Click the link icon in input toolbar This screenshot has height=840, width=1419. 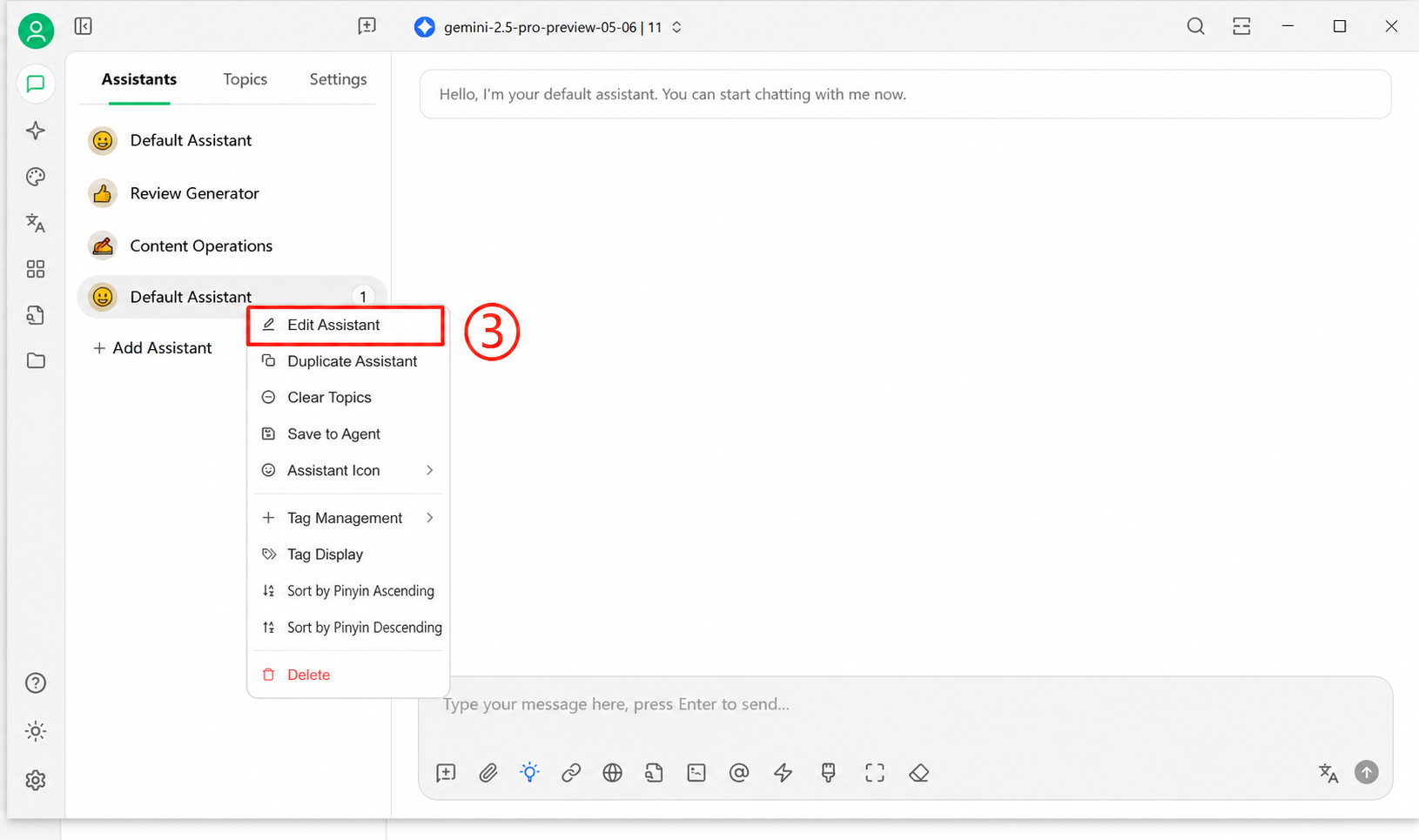tap(571, 773)
